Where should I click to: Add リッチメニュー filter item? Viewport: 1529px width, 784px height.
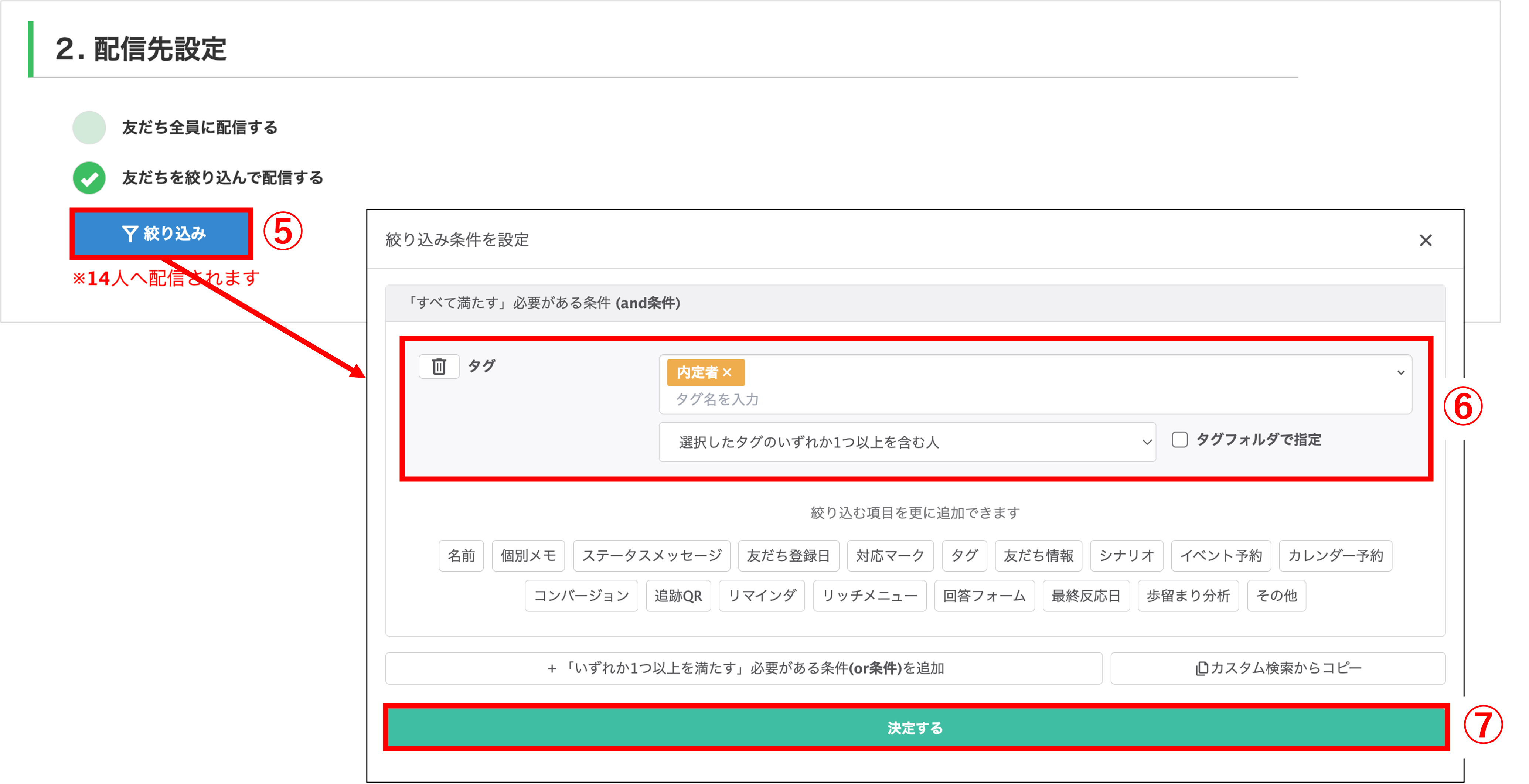click(869, 596)
